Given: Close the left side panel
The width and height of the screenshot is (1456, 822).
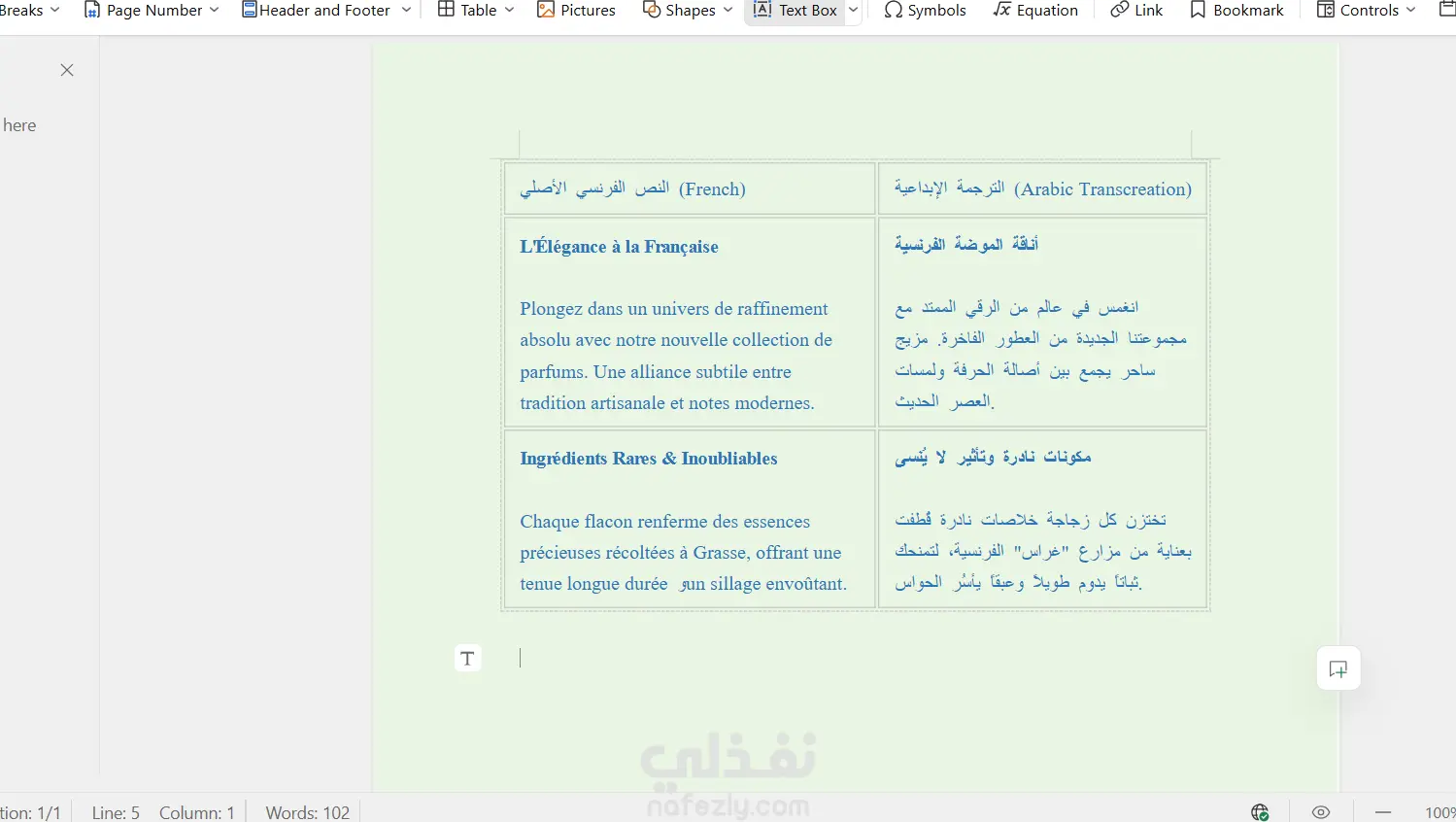Looking at the screenshot, I should [x=67, y=70].
